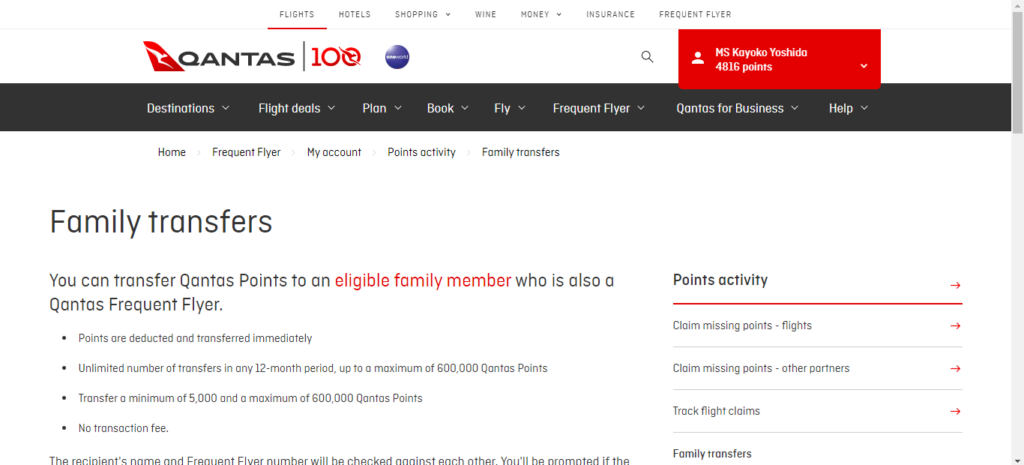
Task: Click the arrow next to Points activity heading
Action: pyautogui.click(x=955, y=285)
